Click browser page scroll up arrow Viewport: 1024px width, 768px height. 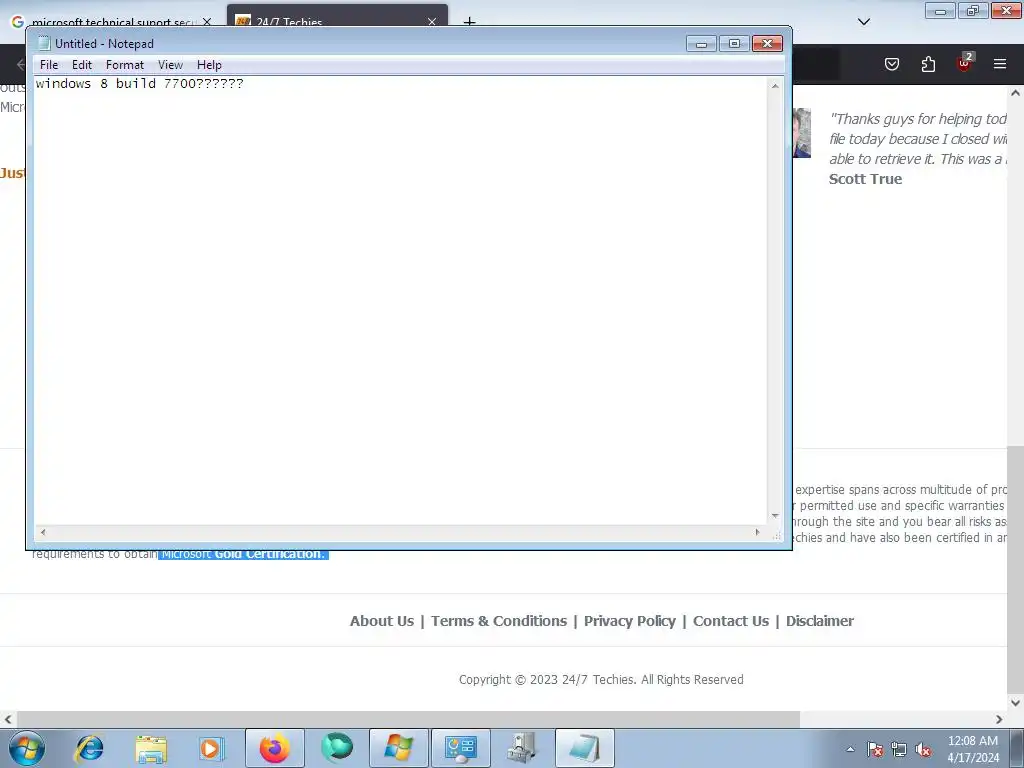pos(1015,93)
